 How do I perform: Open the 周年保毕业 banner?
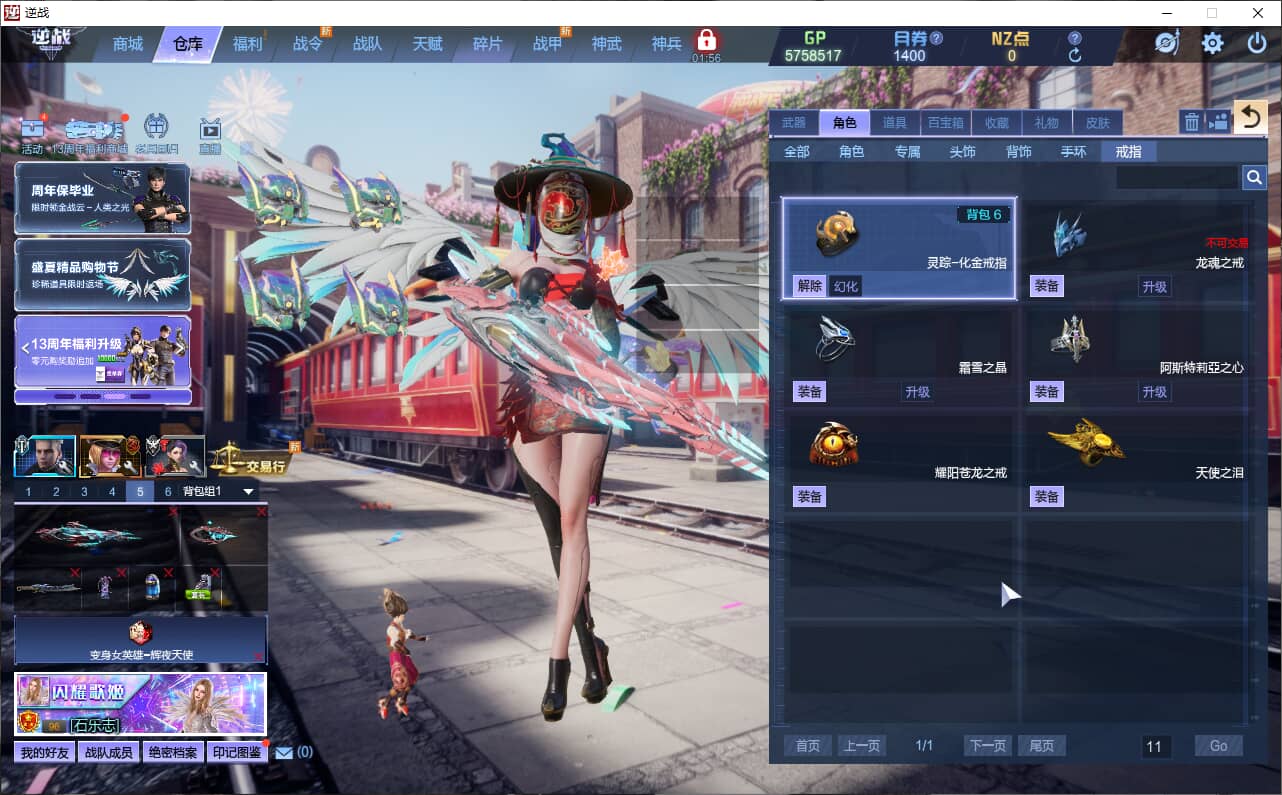tap(102, 198)
